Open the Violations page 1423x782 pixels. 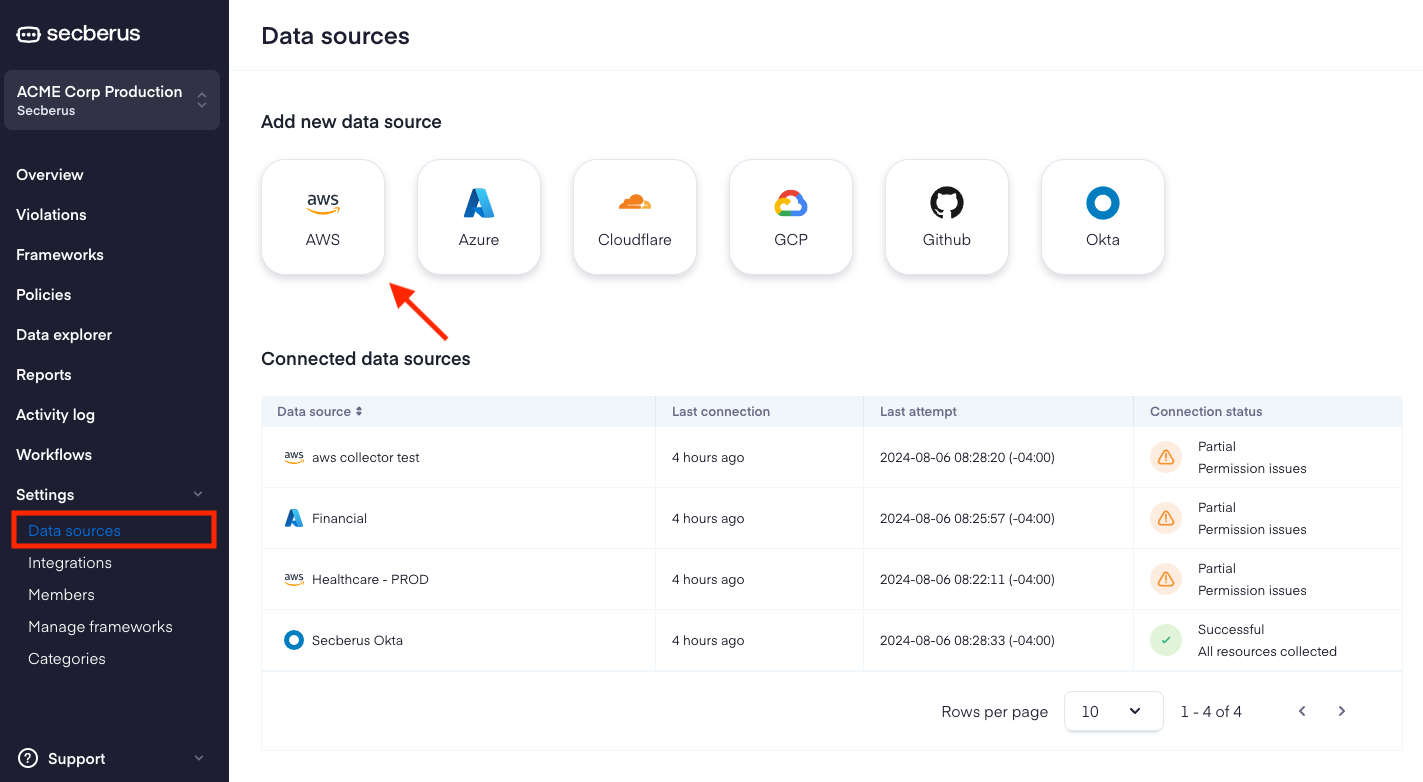point(51,214)
